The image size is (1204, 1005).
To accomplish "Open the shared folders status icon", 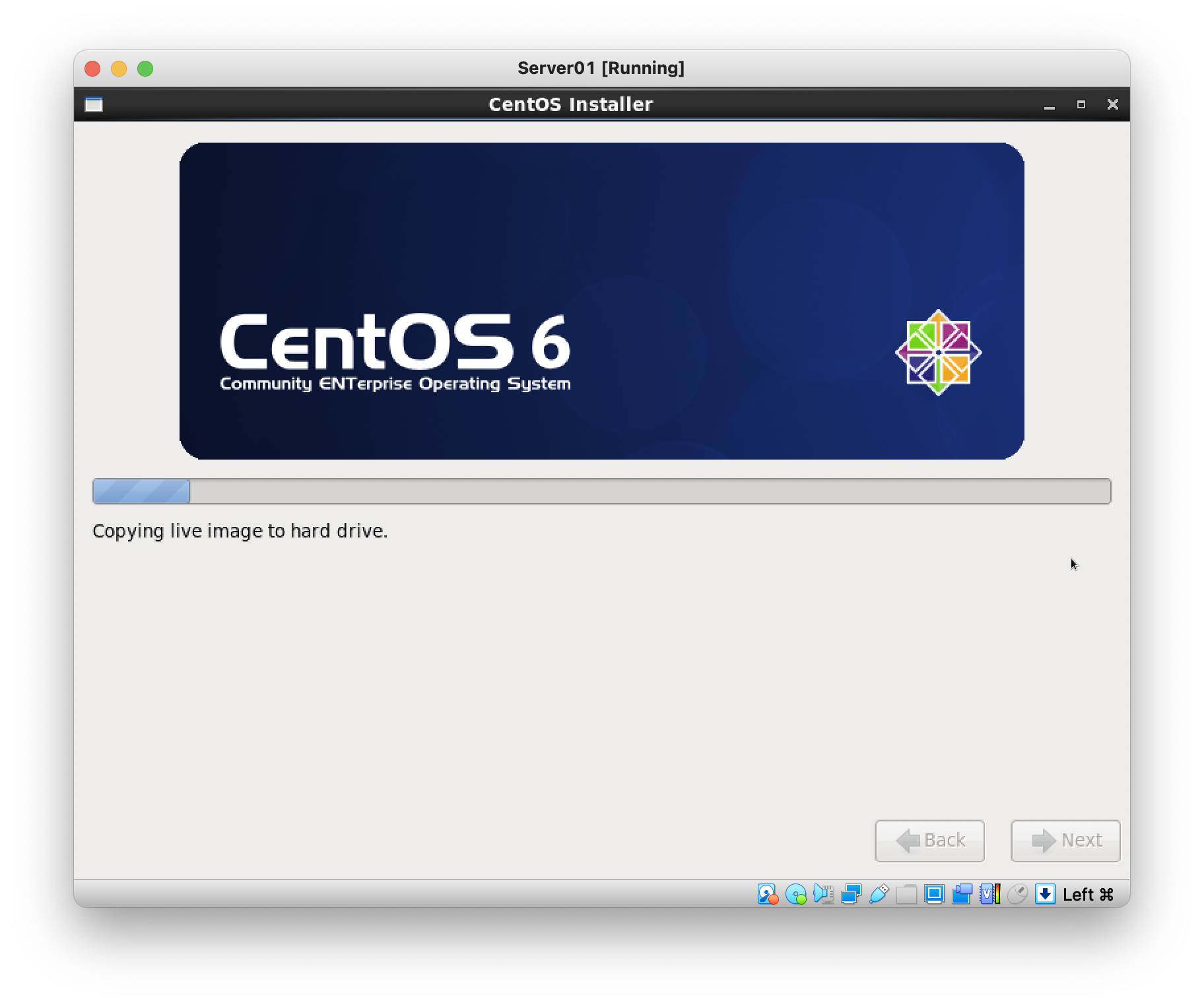I will 907,894.
